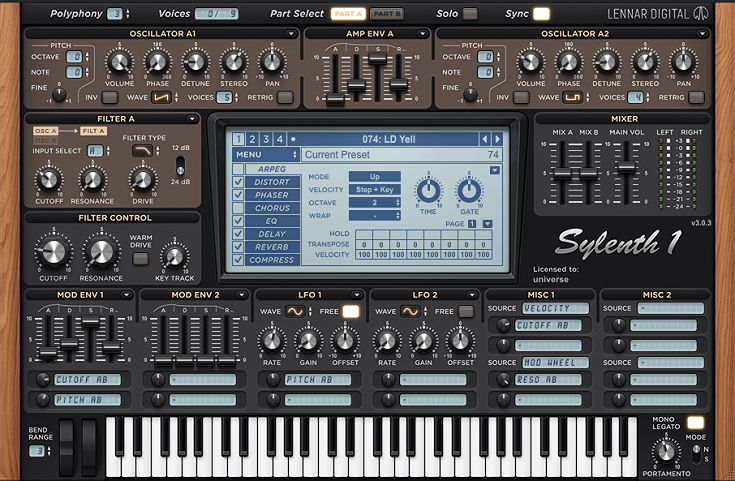Click the Oscillator A1 Stereo knob
The image size is (735, 481).
tap(233, 62)
